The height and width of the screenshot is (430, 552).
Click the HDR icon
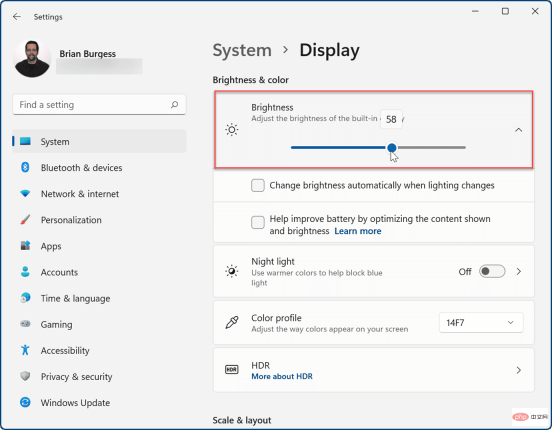[x=231, y=369]
